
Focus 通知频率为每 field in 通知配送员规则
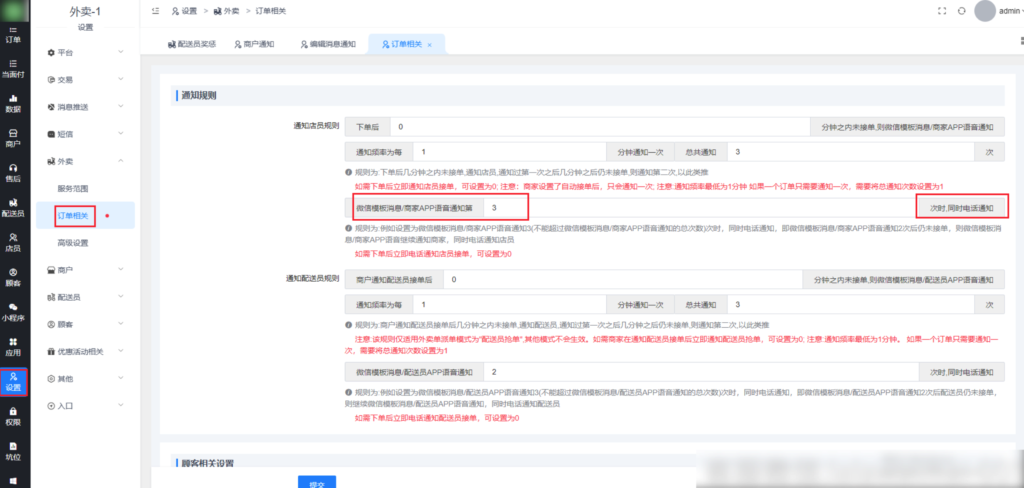click(x=509, y=304)
